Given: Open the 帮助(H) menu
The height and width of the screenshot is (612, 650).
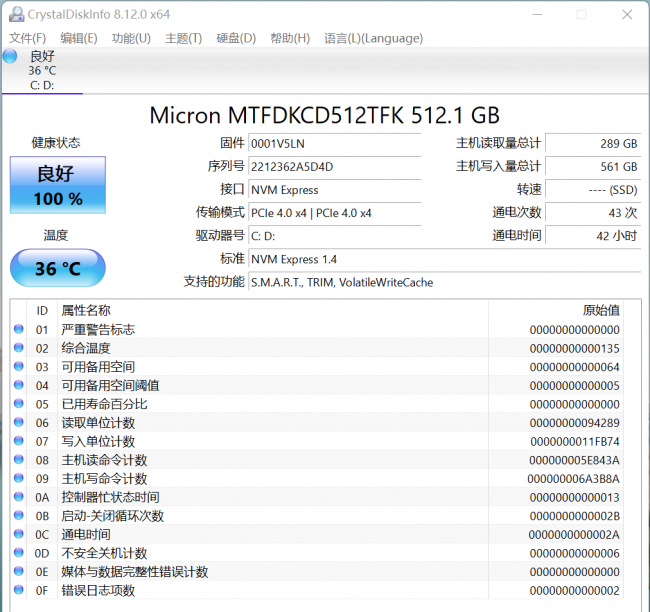Looking at the screenshot, I should coord(290,38).
